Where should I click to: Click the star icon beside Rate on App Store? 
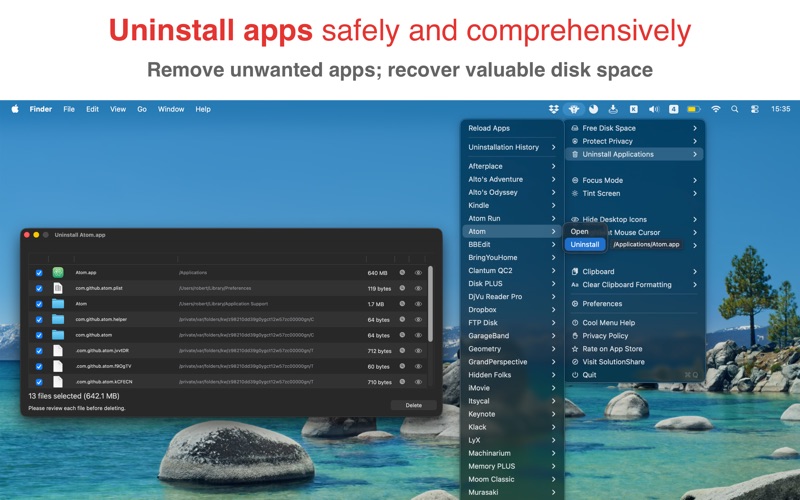click(x=575, y=349)
